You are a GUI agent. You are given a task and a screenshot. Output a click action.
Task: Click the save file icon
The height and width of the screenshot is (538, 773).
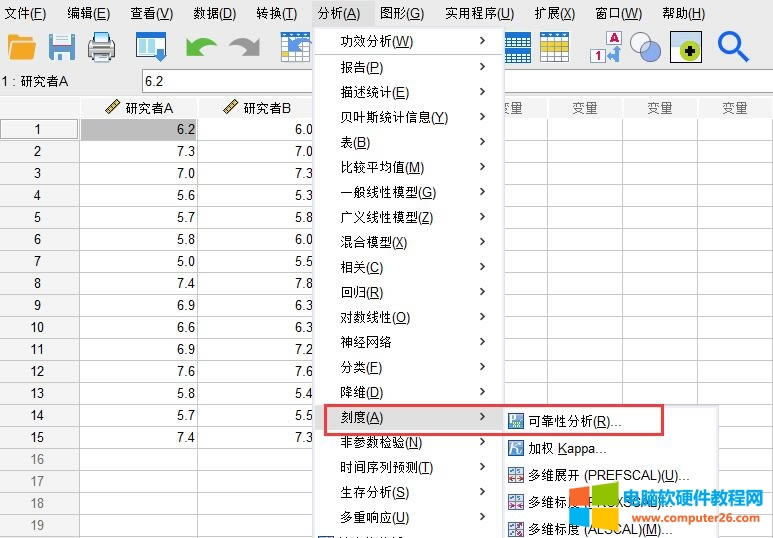point(62,47)
